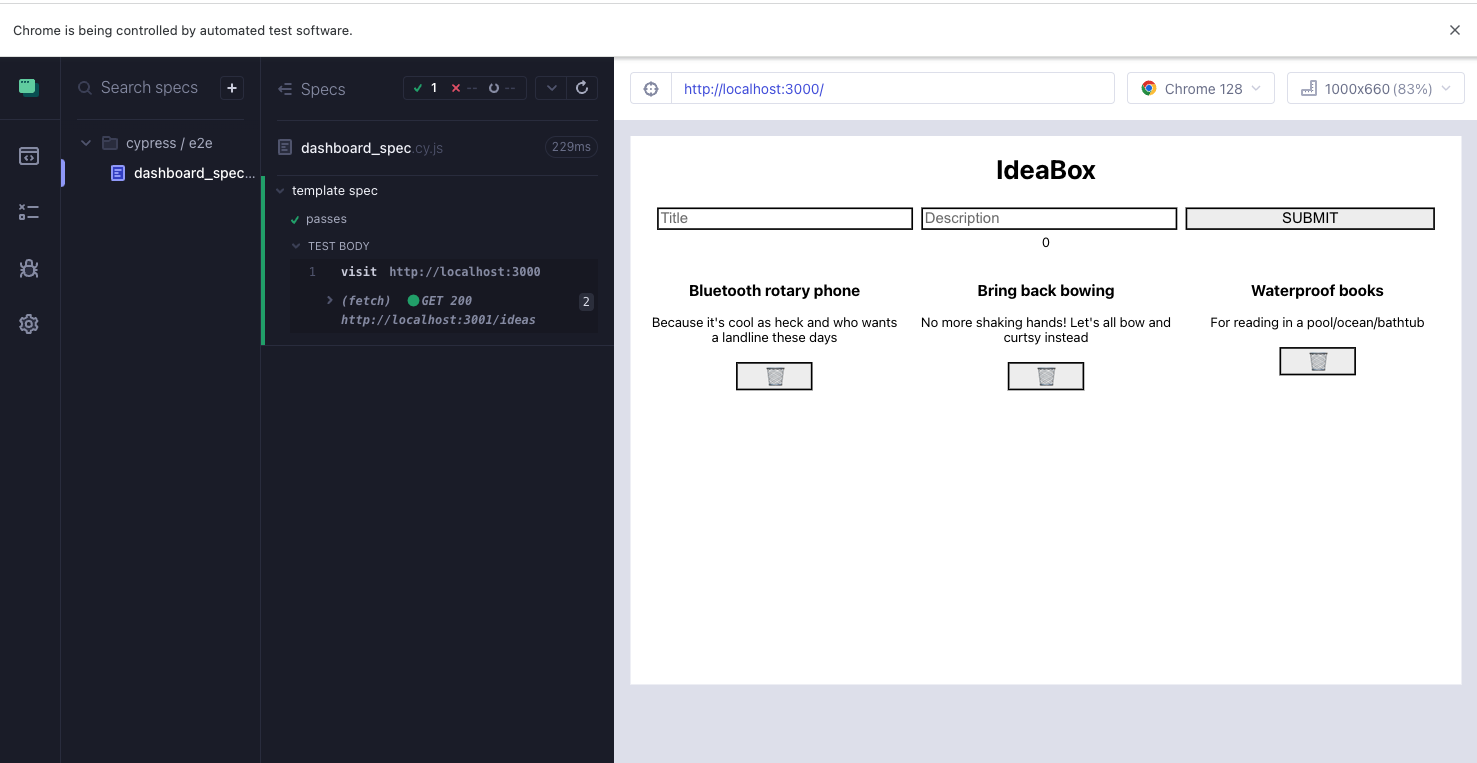Image resolution: width=1477 pixels, height=763 pixels.
Task: Click the Cypress logo in the sidebar
Action: click(29, 87)
